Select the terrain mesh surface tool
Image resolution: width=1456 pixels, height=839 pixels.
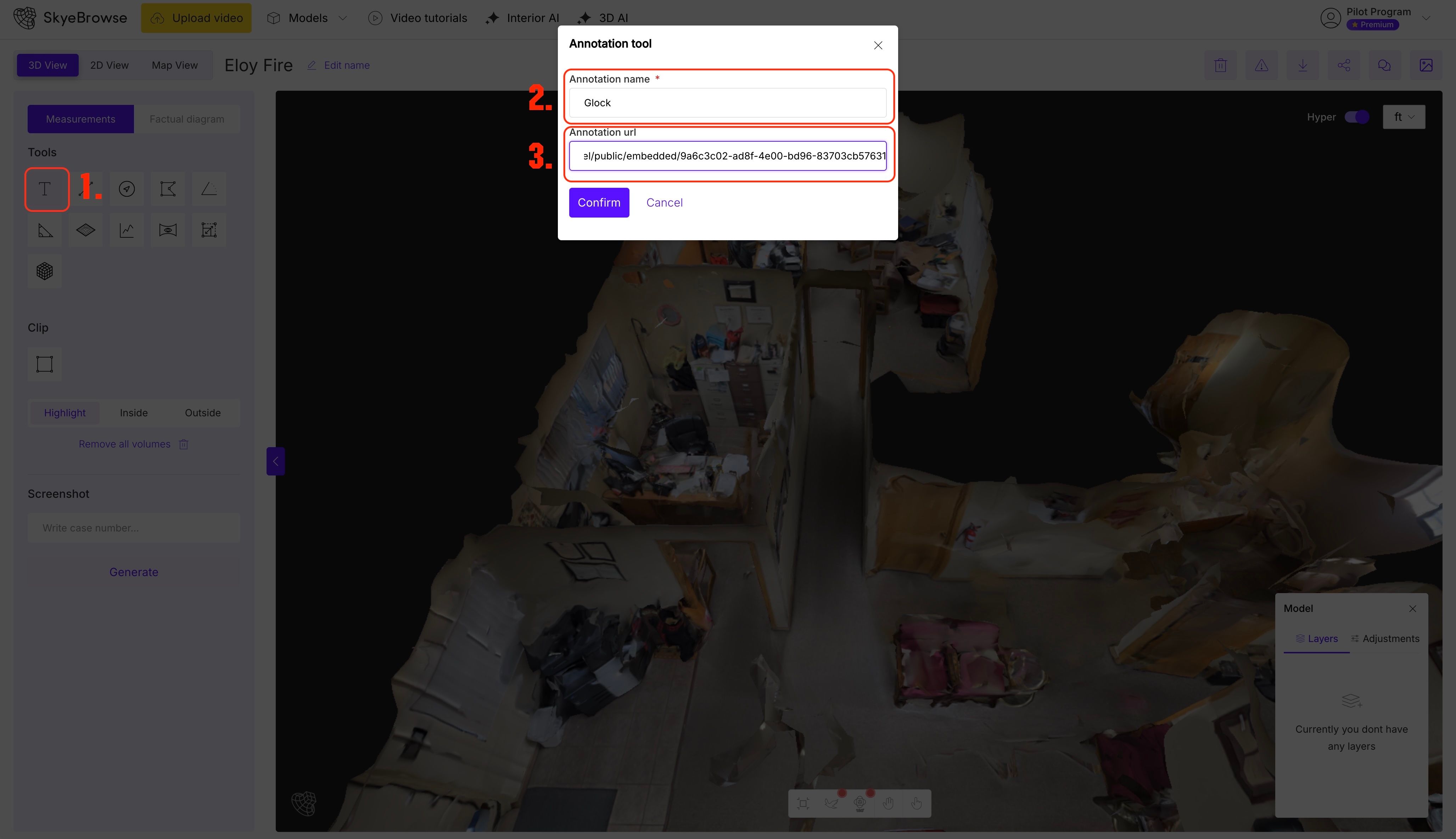click(86, 231)
